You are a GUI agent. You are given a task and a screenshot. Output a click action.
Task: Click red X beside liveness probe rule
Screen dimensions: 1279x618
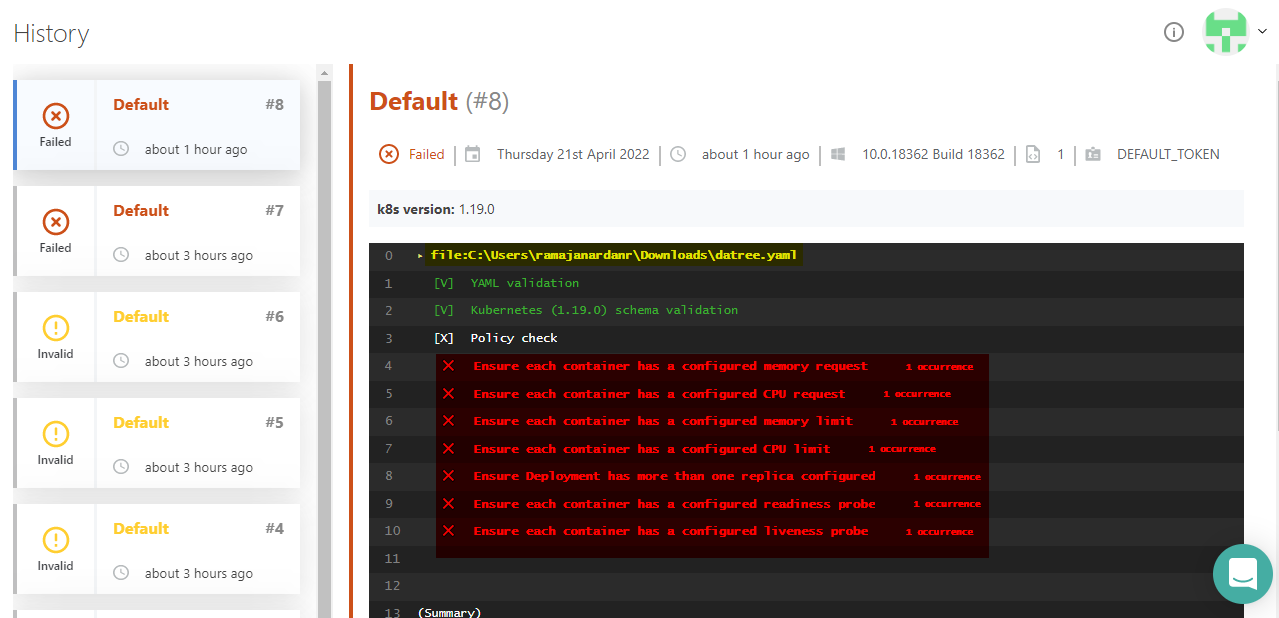(448, 531)
